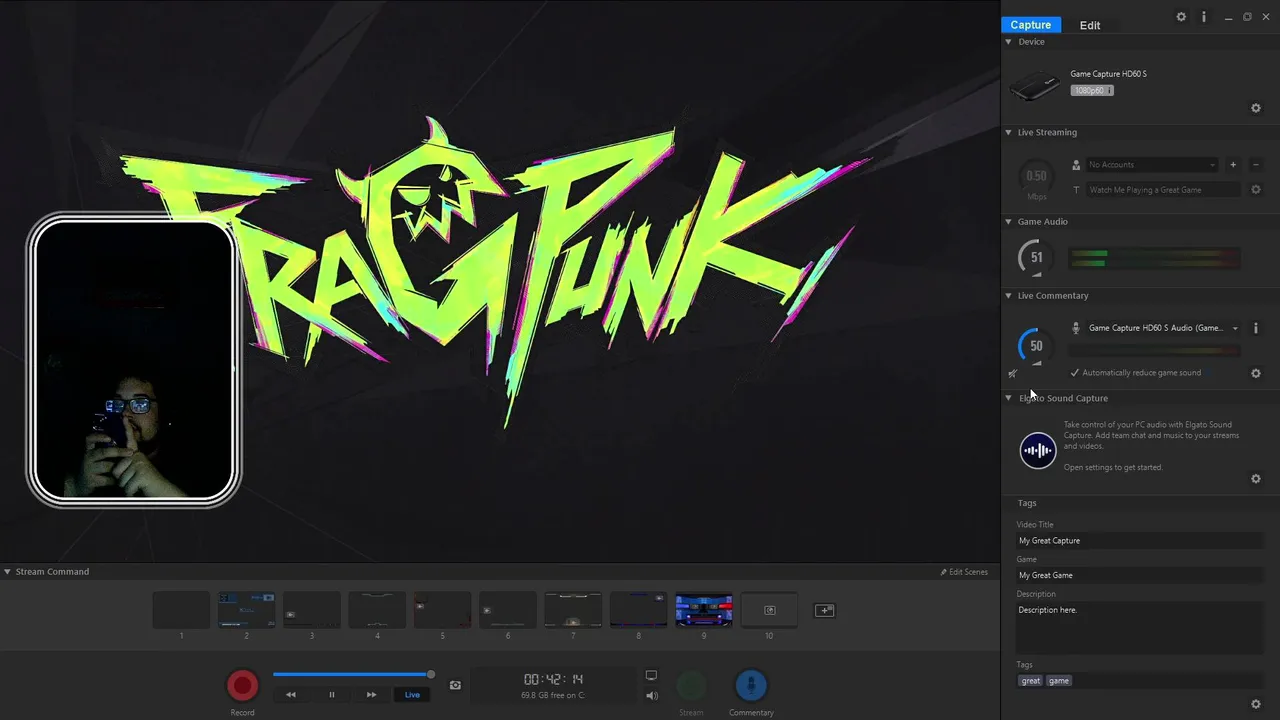Collapse the Device section

coord(1008,42)
